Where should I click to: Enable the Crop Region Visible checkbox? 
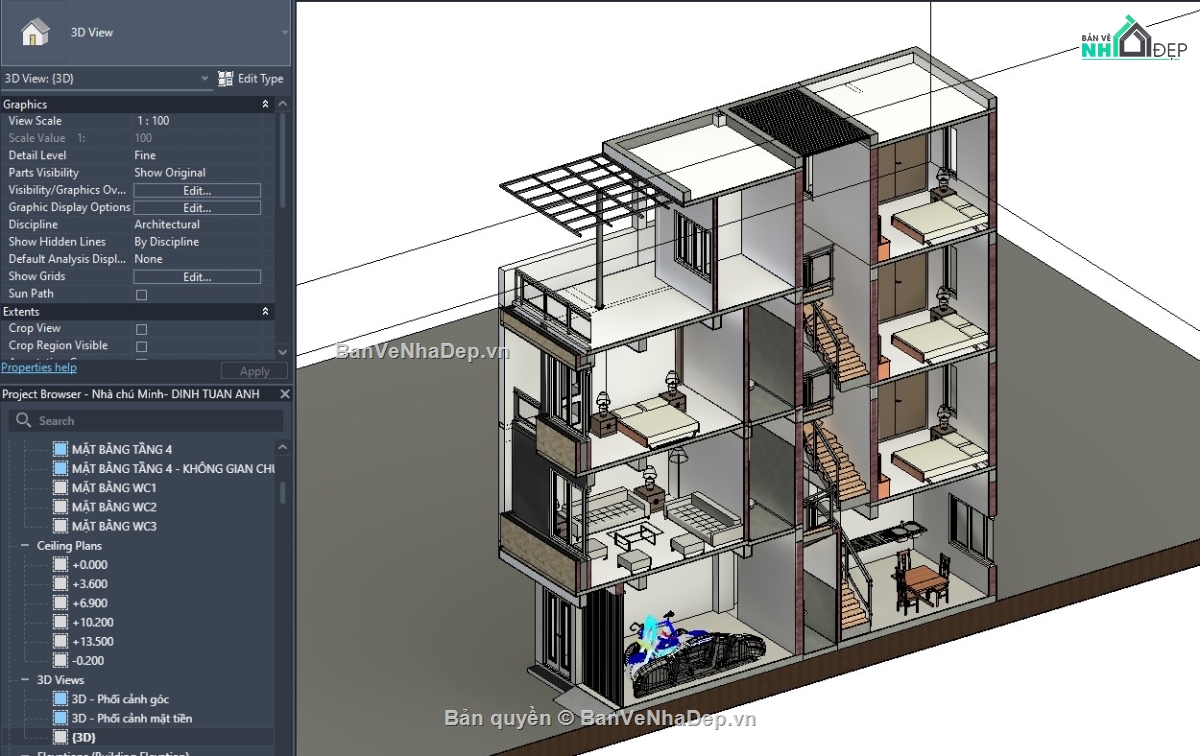tap(141, 346)
